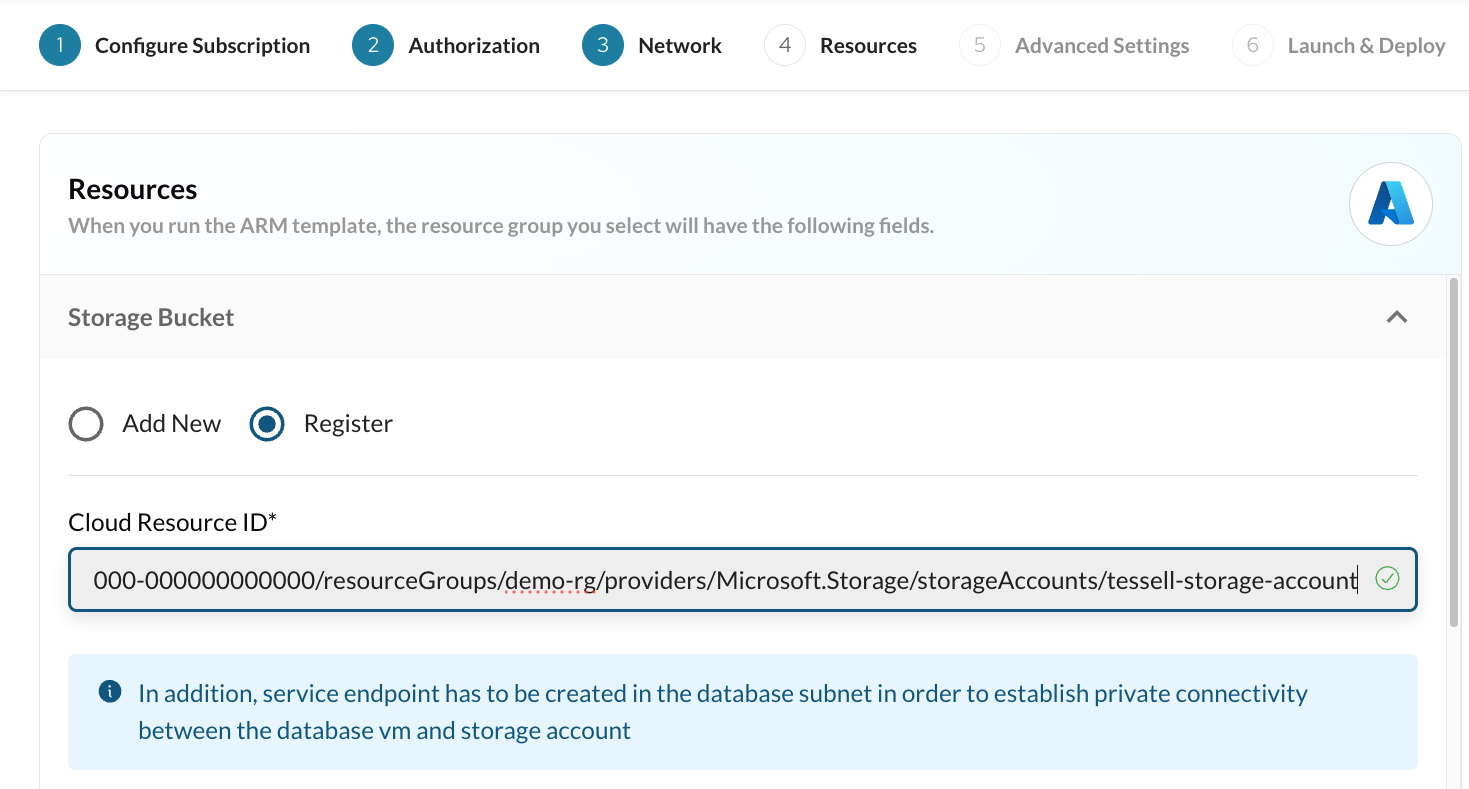The image size is (1469, 789).
Task: Click step 5 circle icon
Action: coord(980,46)
